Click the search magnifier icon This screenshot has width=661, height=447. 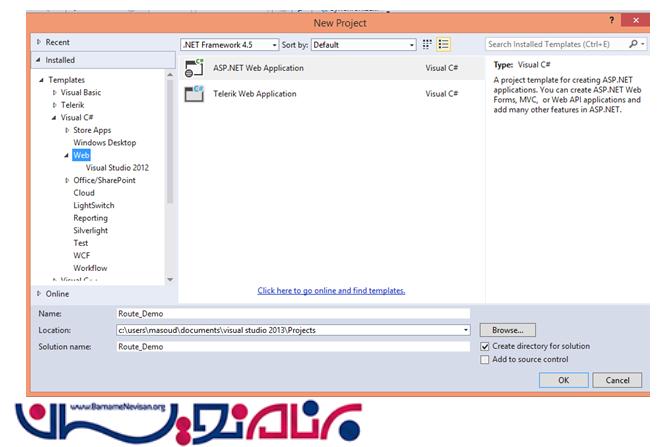(633, 44)
